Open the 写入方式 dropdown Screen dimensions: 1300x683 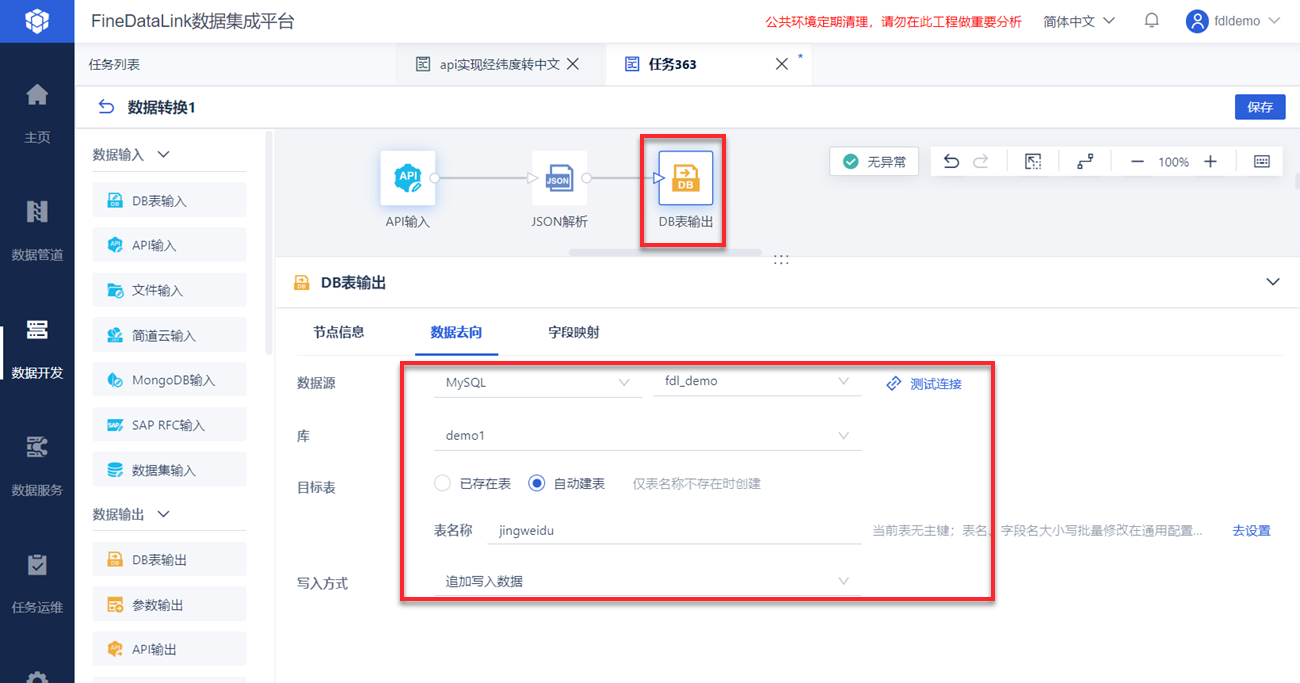(647, 581)
